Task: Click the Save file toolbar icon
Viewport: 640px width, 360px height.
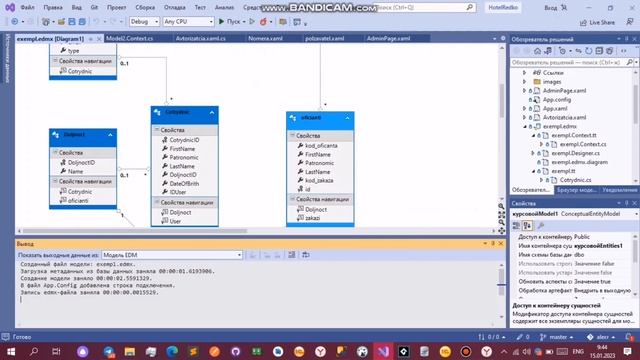Action: (72, 22)
